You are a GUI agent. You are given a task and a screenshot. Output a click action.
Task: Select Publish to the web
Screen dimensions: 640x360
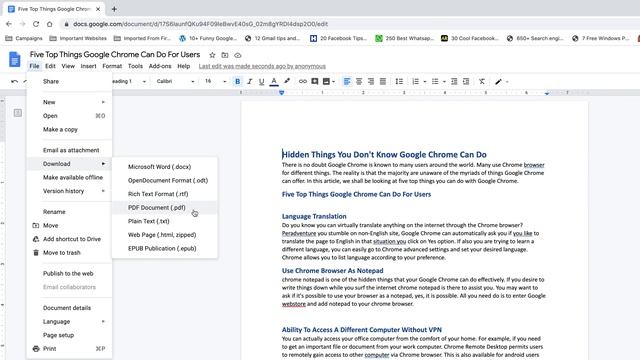click(x=69, y=273)
